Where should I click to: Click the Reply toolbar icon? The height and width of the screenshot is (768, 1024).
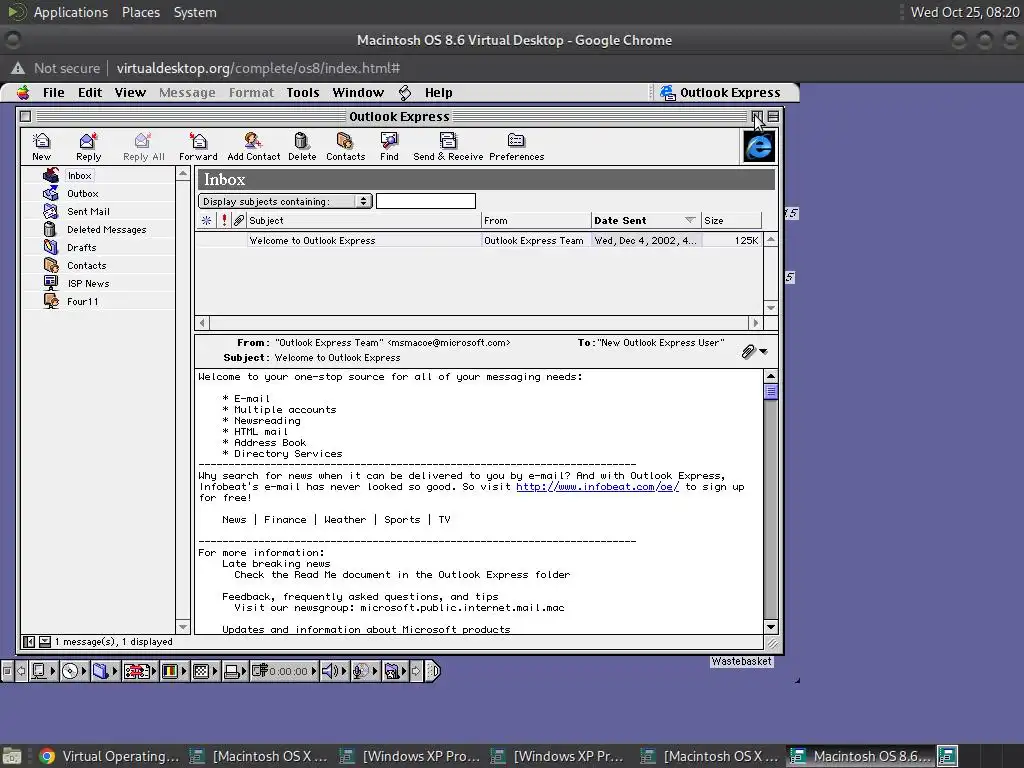point(88,146)
